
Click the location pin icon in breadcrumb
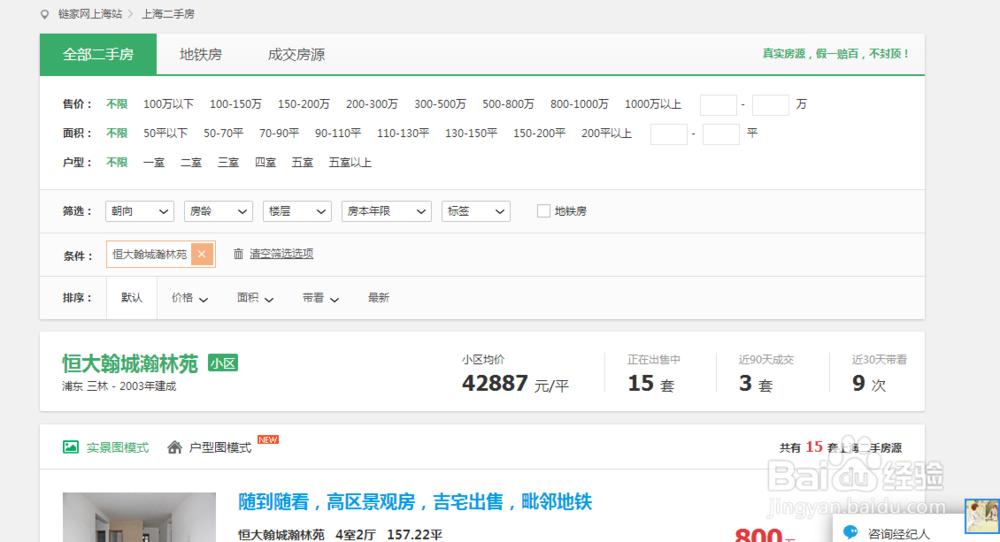point(45,14)
